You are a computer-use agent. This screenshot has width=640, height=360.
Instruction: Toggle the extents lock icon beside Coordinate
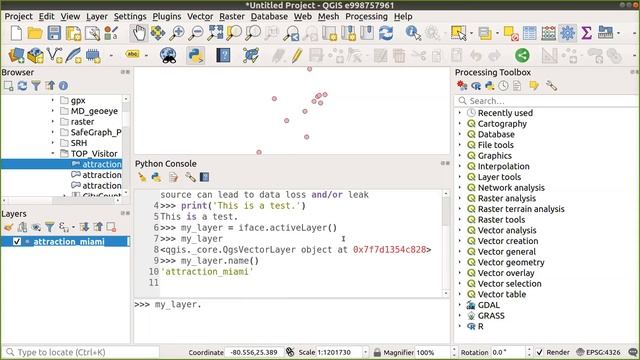290,352
